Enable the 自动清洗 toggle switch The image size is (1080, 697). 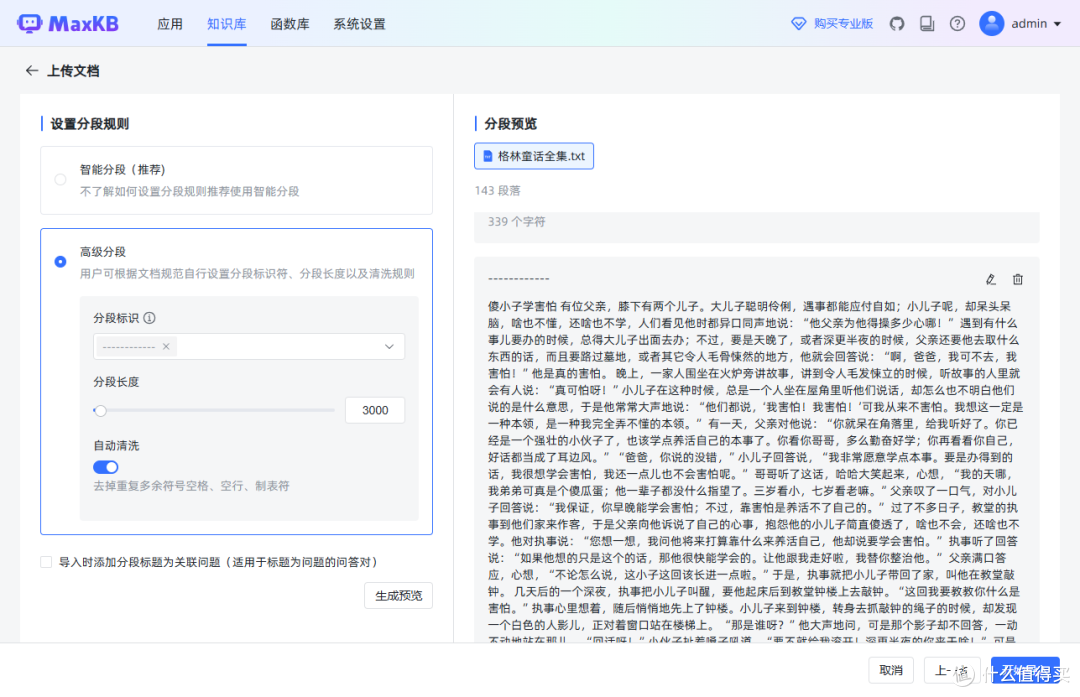click(105, 466)
